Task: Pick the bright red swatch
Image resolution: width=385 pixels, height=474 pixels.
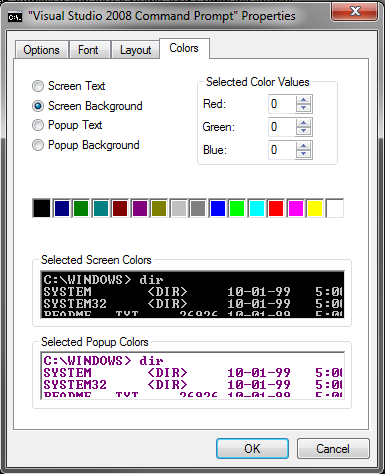Action: click(276, 208)
